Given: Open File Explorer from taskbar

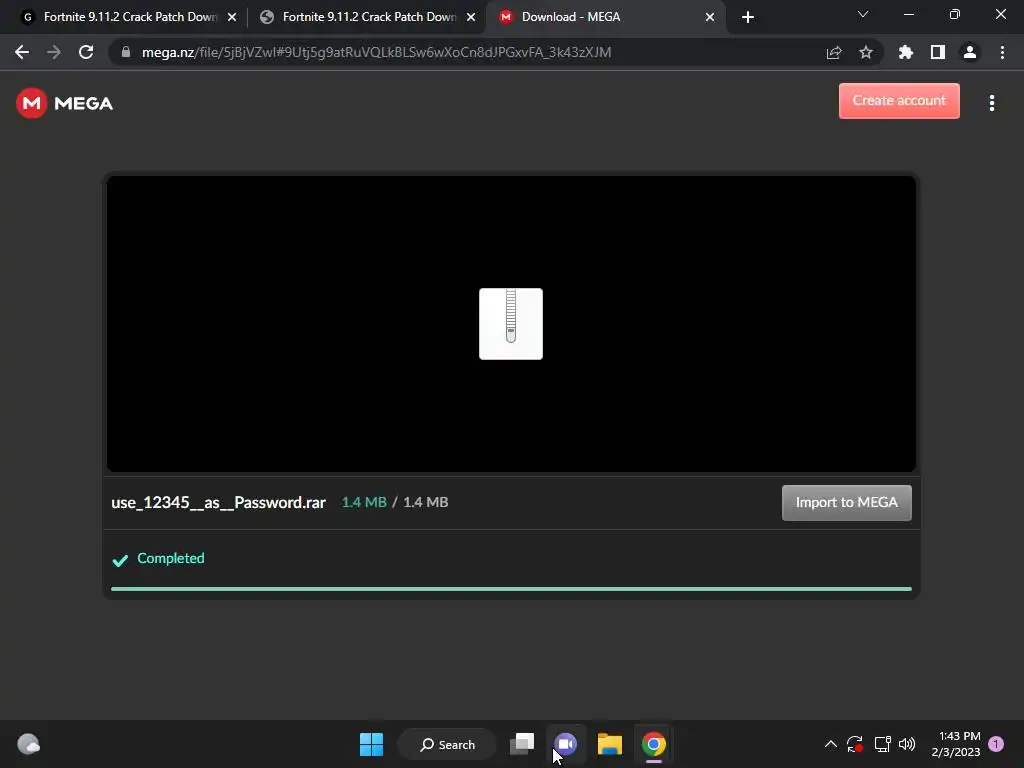Looking at the screenshot, I should [609, 744].
